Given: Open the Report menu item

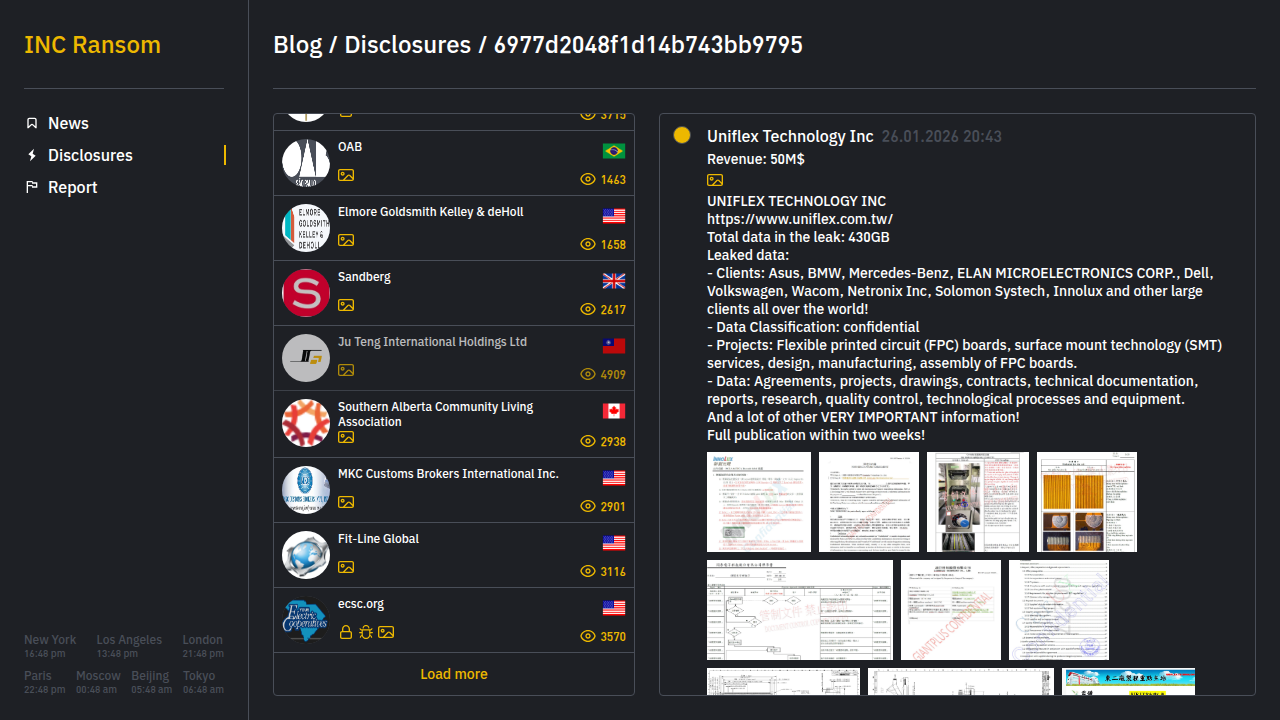Looking at the screenshot, I should pos(72,187).
